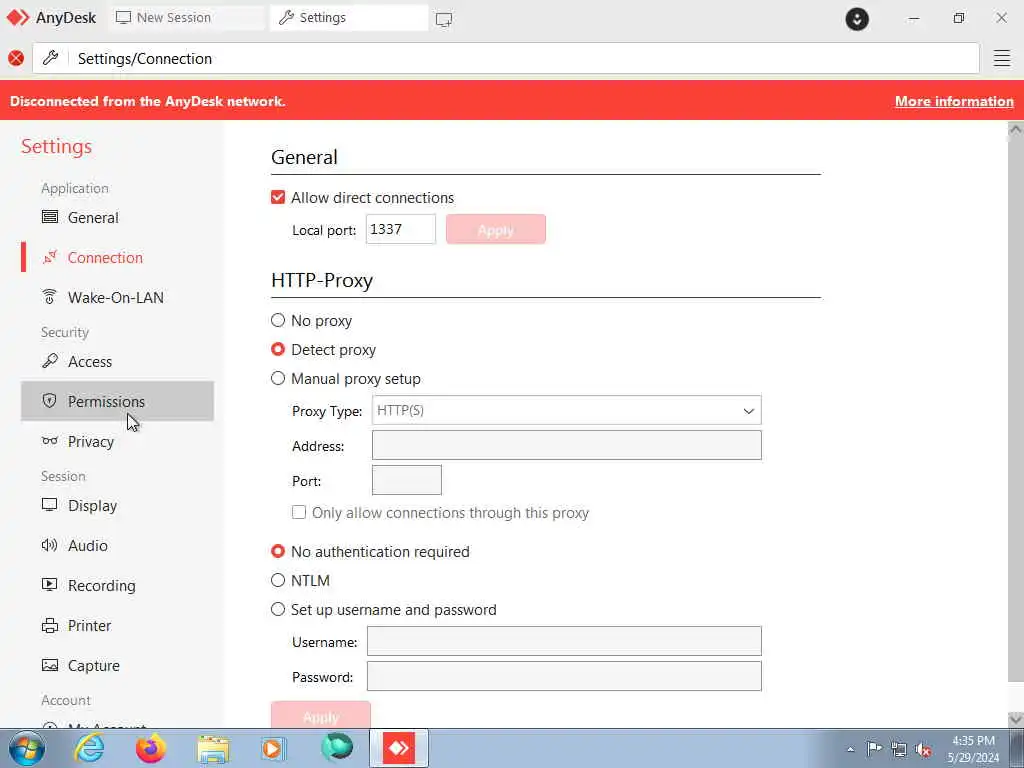Open File Explorer from taskbar
Viewport: 1024px width, 768px height.
(x=214, y=750)
